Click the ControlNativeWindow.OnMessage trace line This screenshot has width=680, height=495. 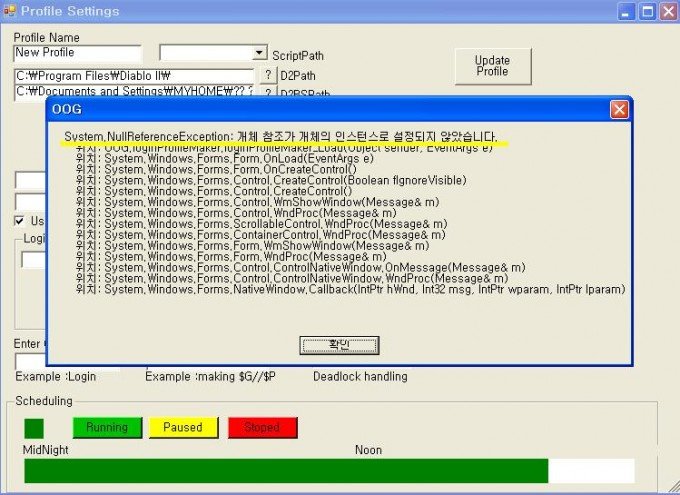(x=301, y=267)
